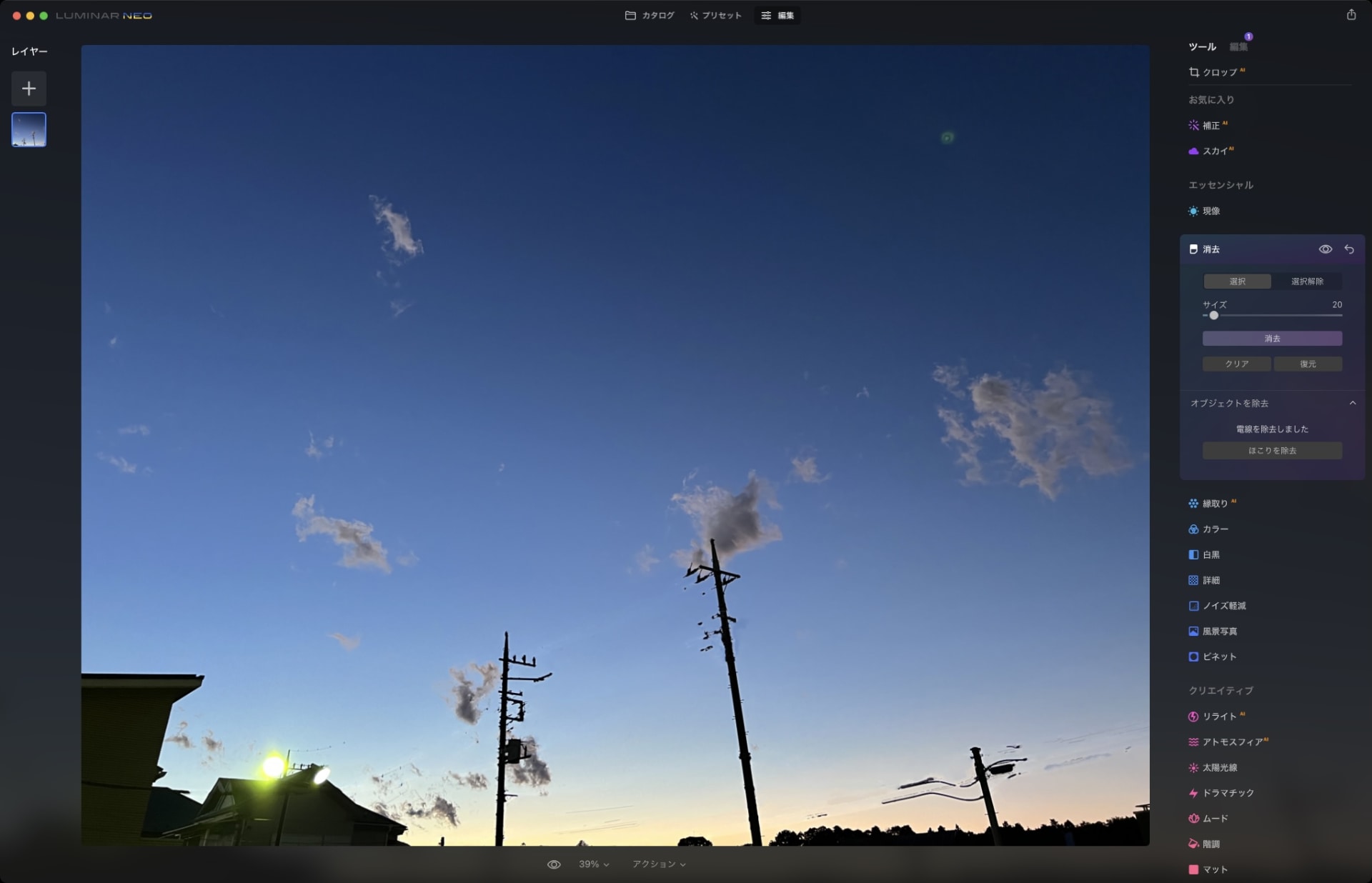This screenshot has width=1372, height=883.
Task: Open the ビネット vignette tool
Action: click(x=1218, y=657)
